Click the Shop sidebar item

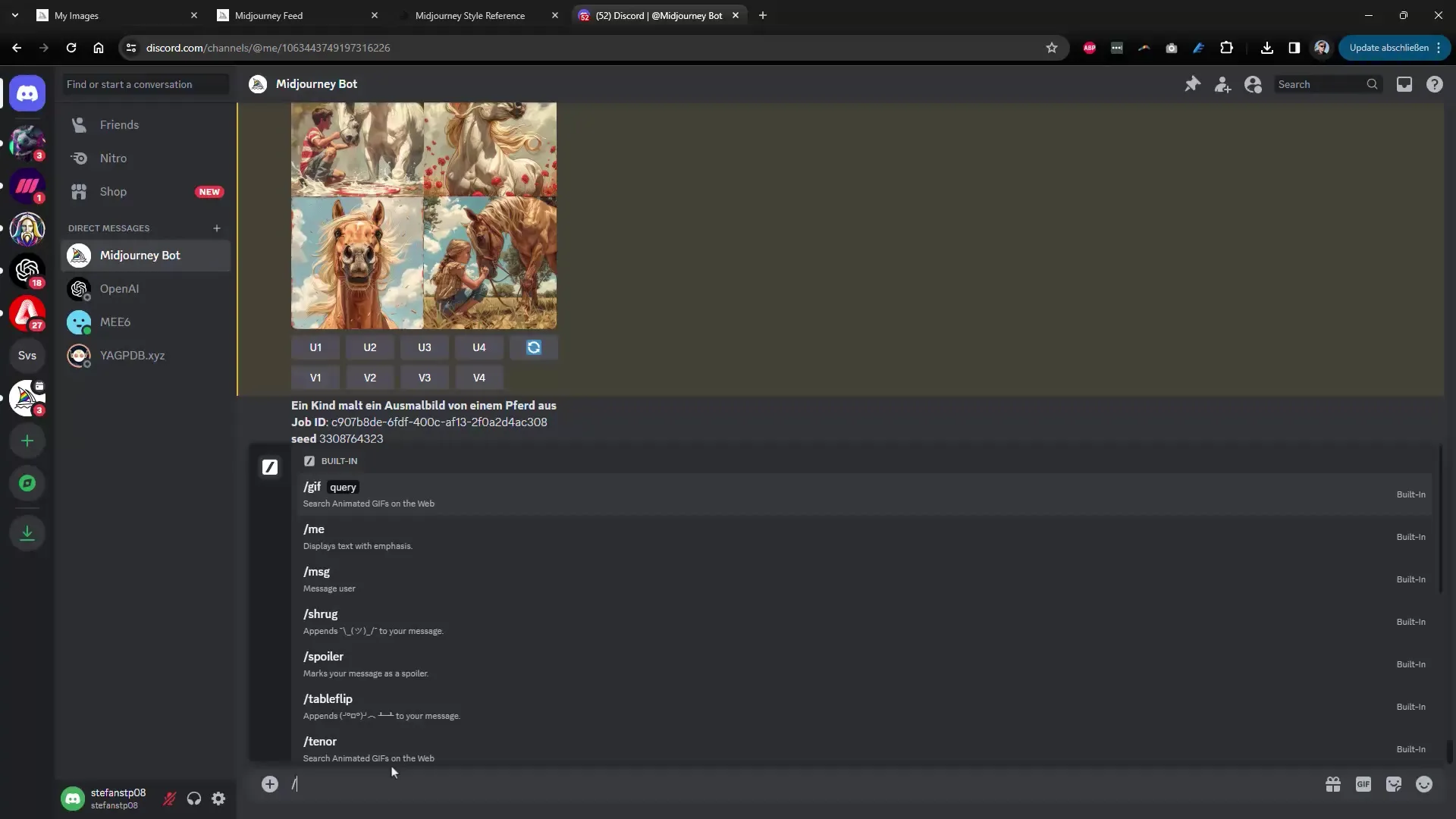113,191
